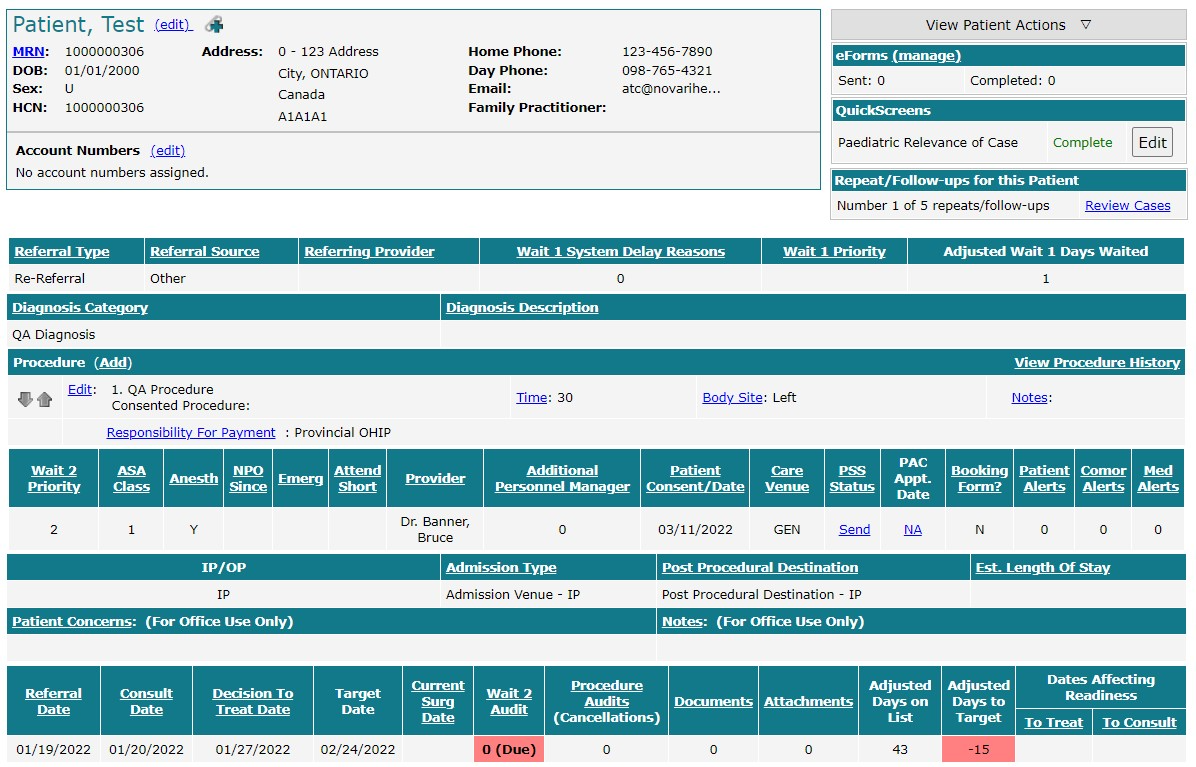Open the Wait 1 Priority header
The height and width of the screenshot is (767, 1196).
834,252
